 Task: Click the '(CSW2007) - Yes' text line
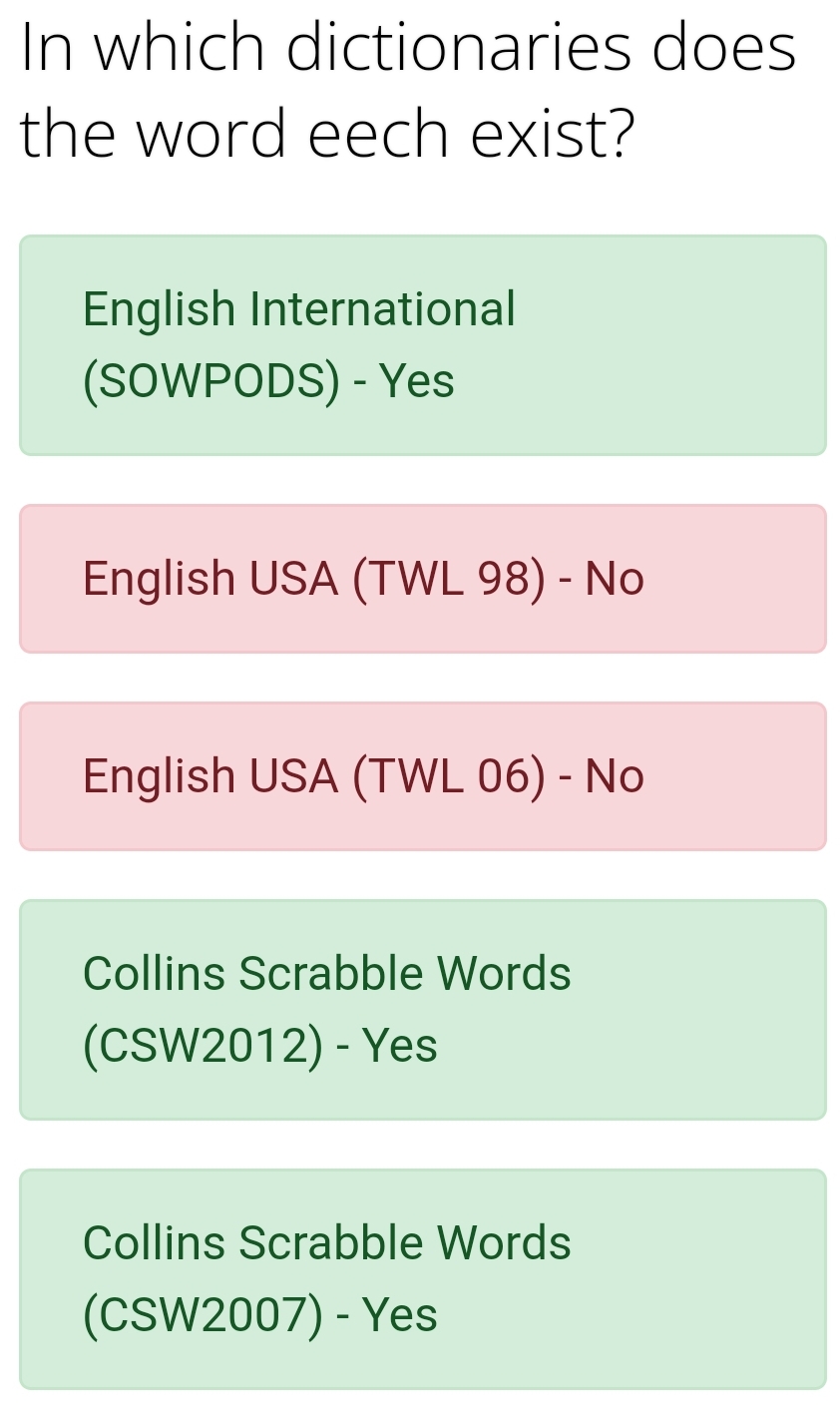pyautogui.click(x=260, y=1315)
